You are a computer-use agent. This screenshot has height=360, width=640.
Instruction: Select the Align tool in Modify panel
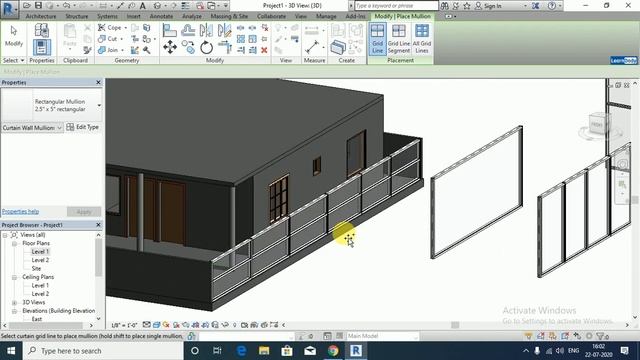pyautogui.click(x=169, y=30)
